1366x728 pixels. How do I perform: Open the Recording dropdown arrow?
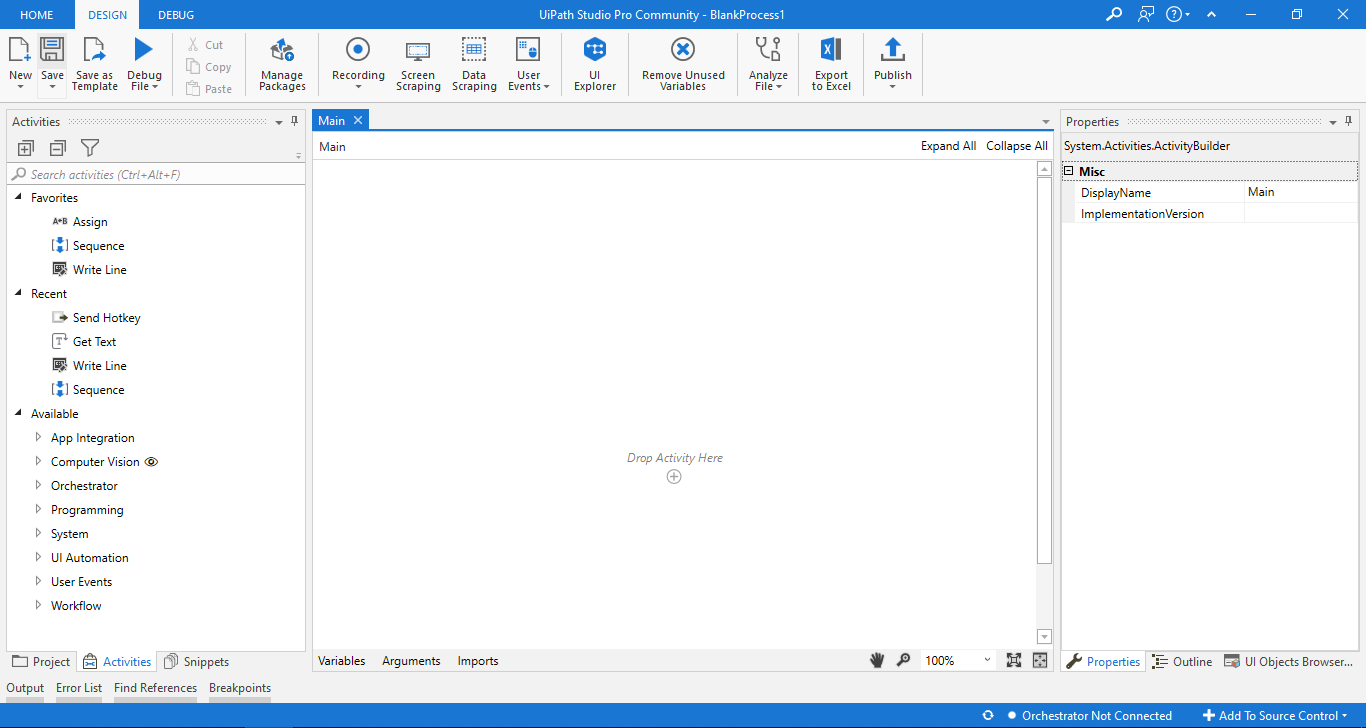[358, 87]
